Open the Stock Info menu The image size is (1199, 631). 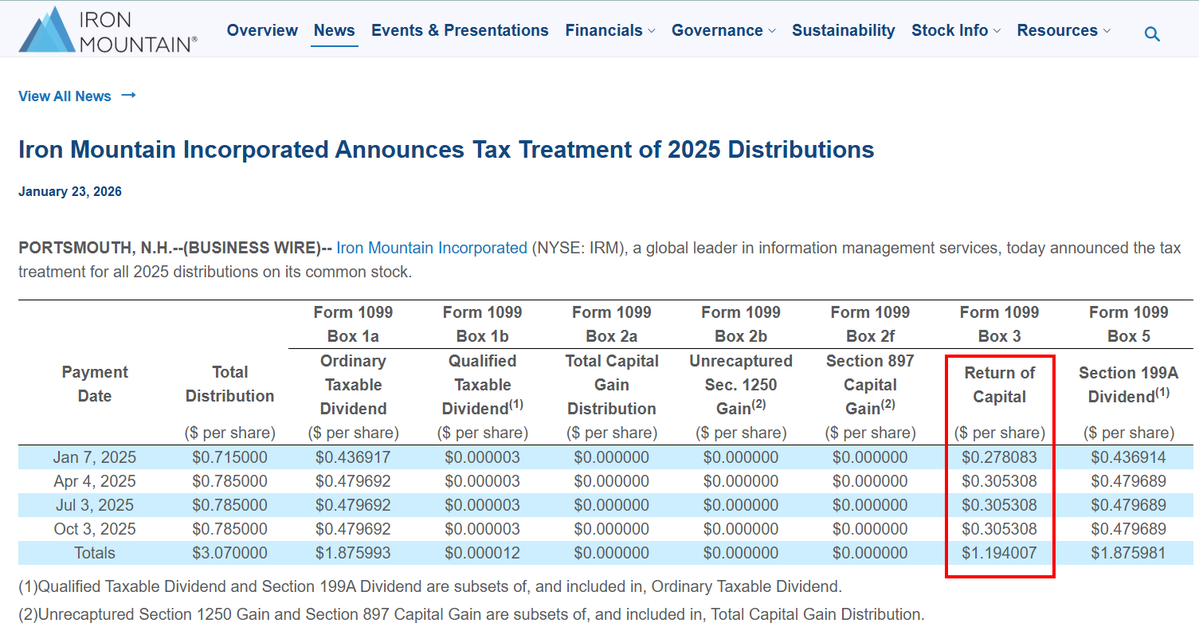click(x=950, y=31)
